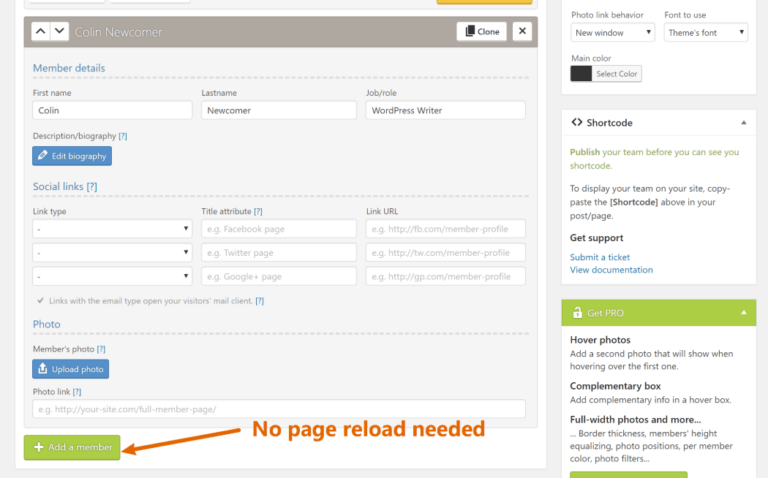This screenshot has height=478, width=768.
Task: Open Photo link behavior dropdown
Action: pyautogui.click(x=612, y=33)
